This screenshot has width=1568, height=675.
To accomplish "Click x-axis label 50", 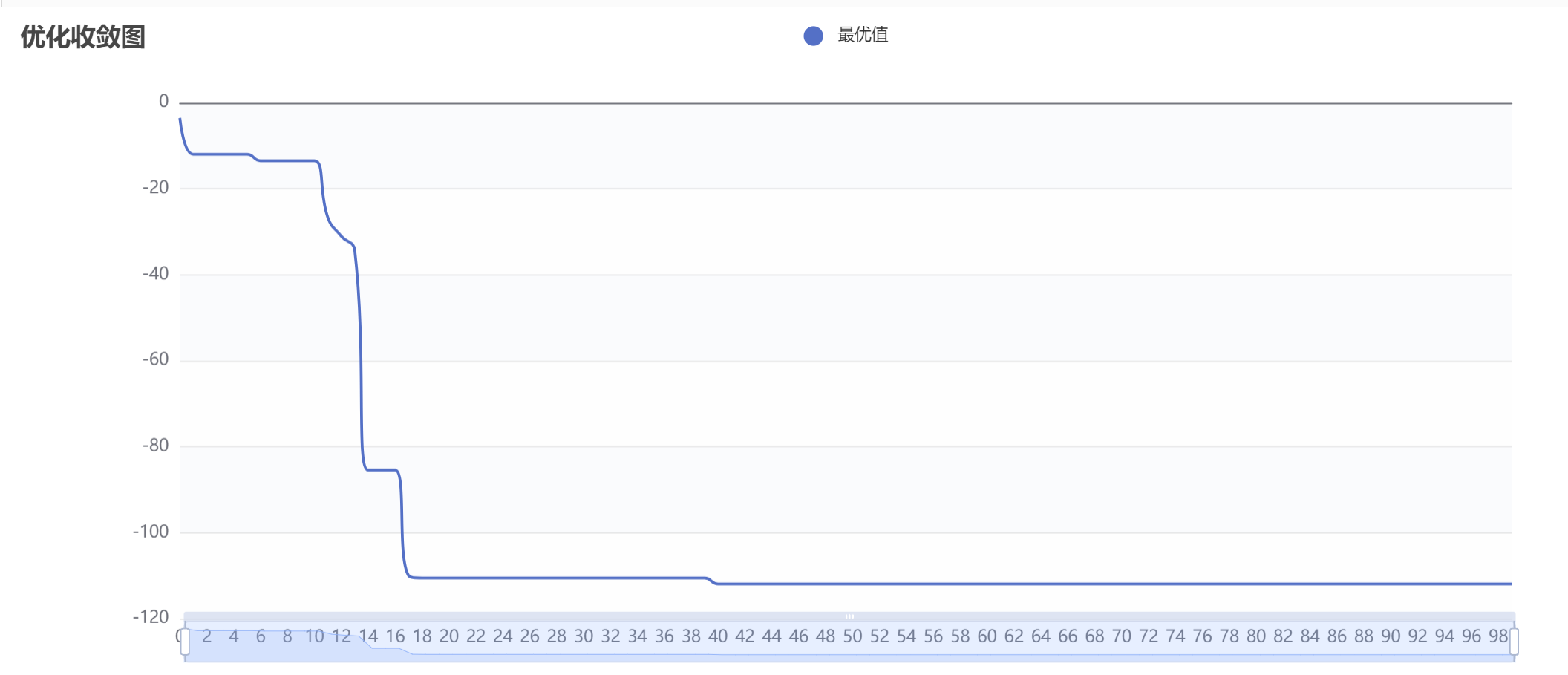I will [852, 636].
